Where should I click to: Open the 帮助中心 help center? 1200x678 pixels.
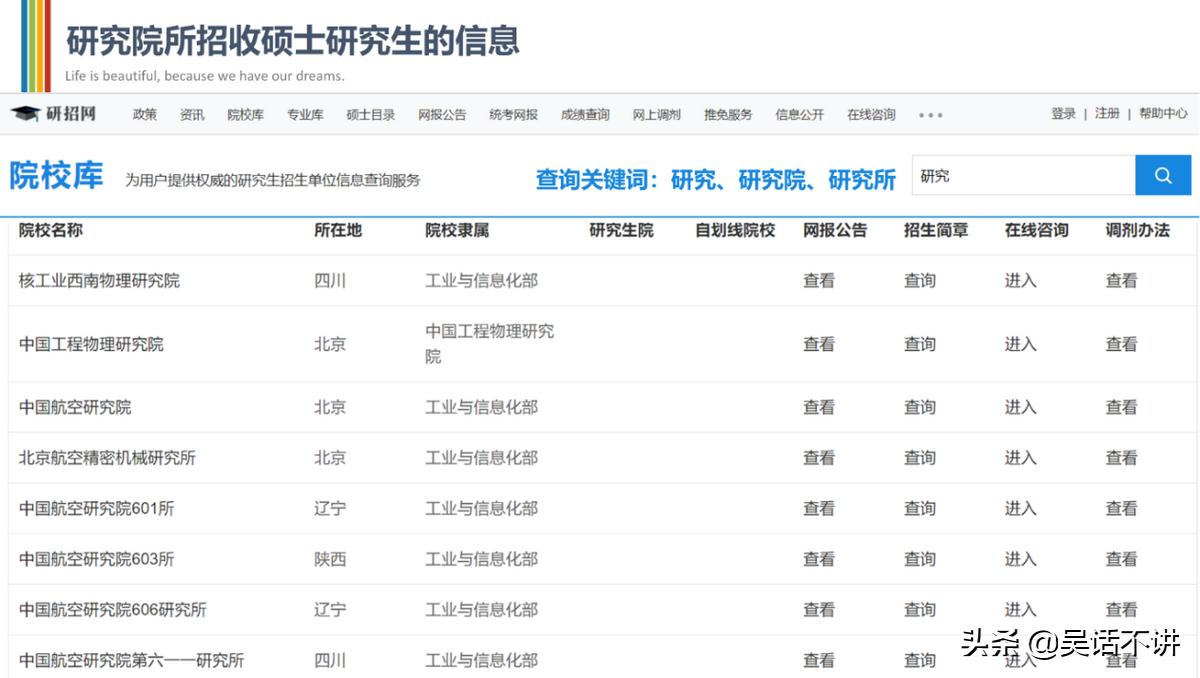point(1162,114)
